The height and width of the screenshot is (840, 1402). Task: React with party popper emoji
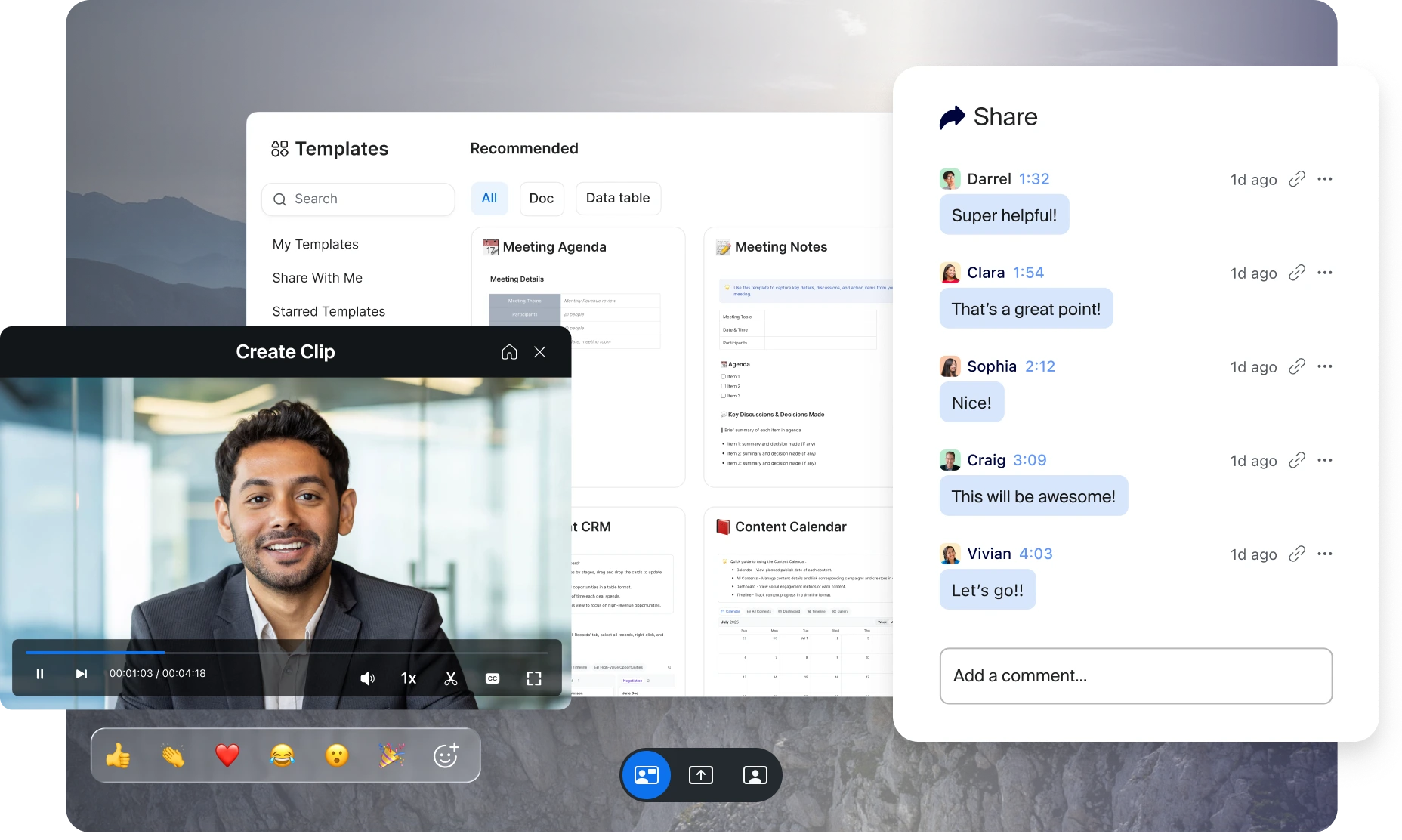tap(391, 755)
